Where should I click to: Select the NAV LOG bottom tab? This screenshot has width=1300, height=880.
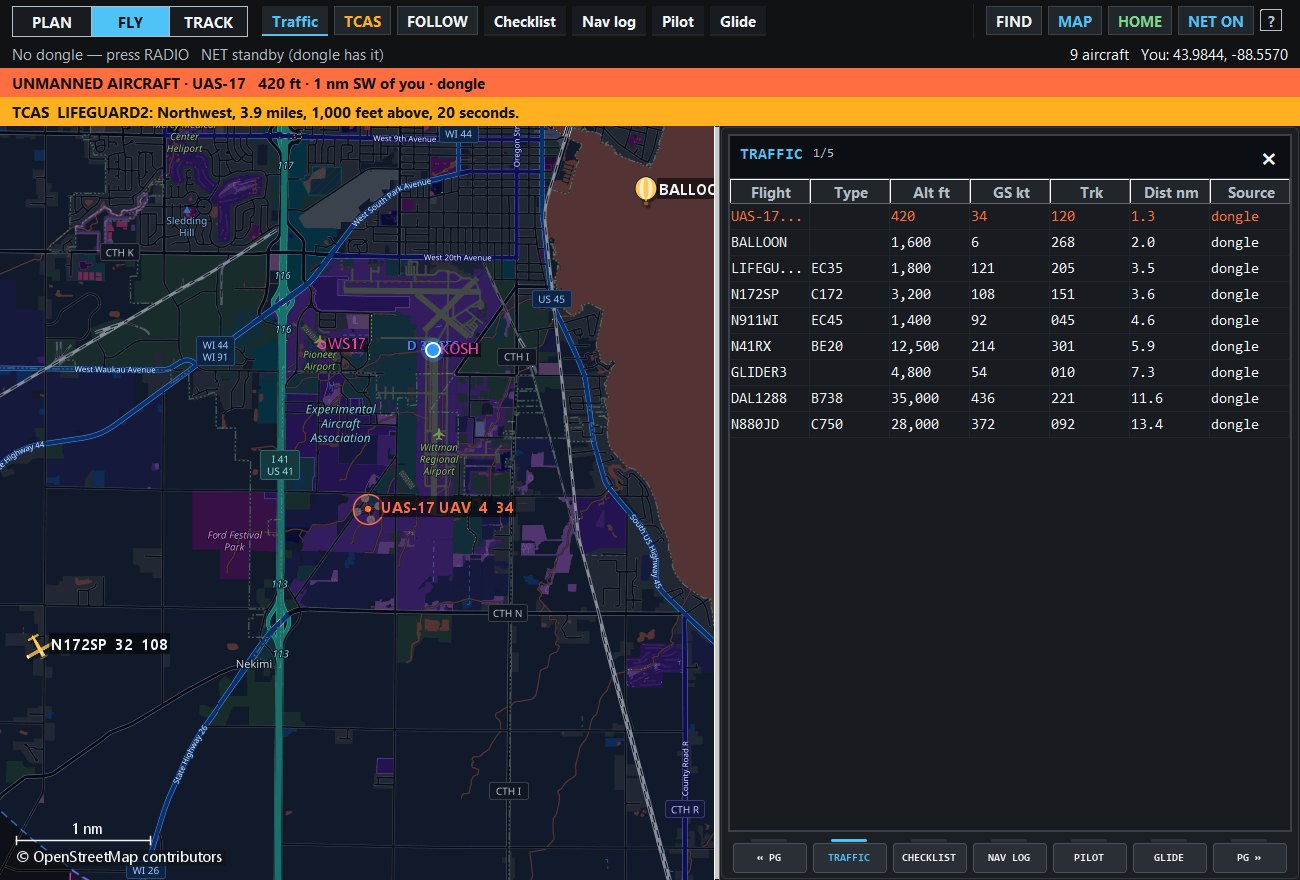point(1009,857)
